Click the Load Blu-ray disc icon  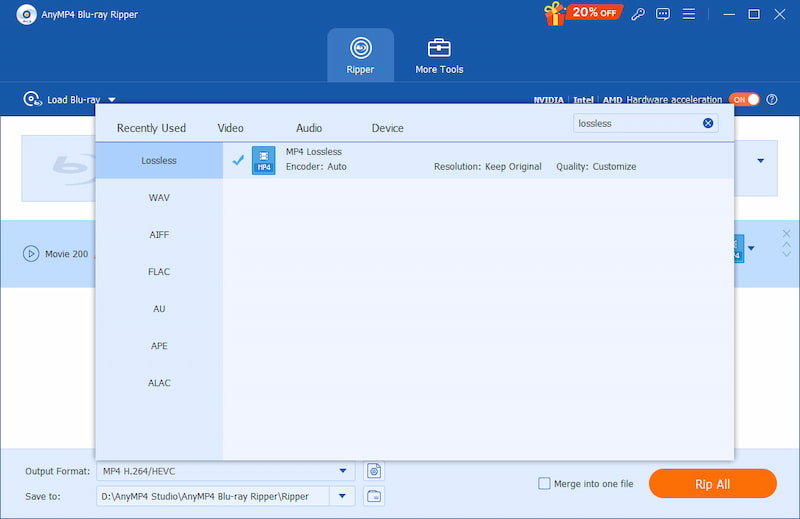click(x=32, y=99)
